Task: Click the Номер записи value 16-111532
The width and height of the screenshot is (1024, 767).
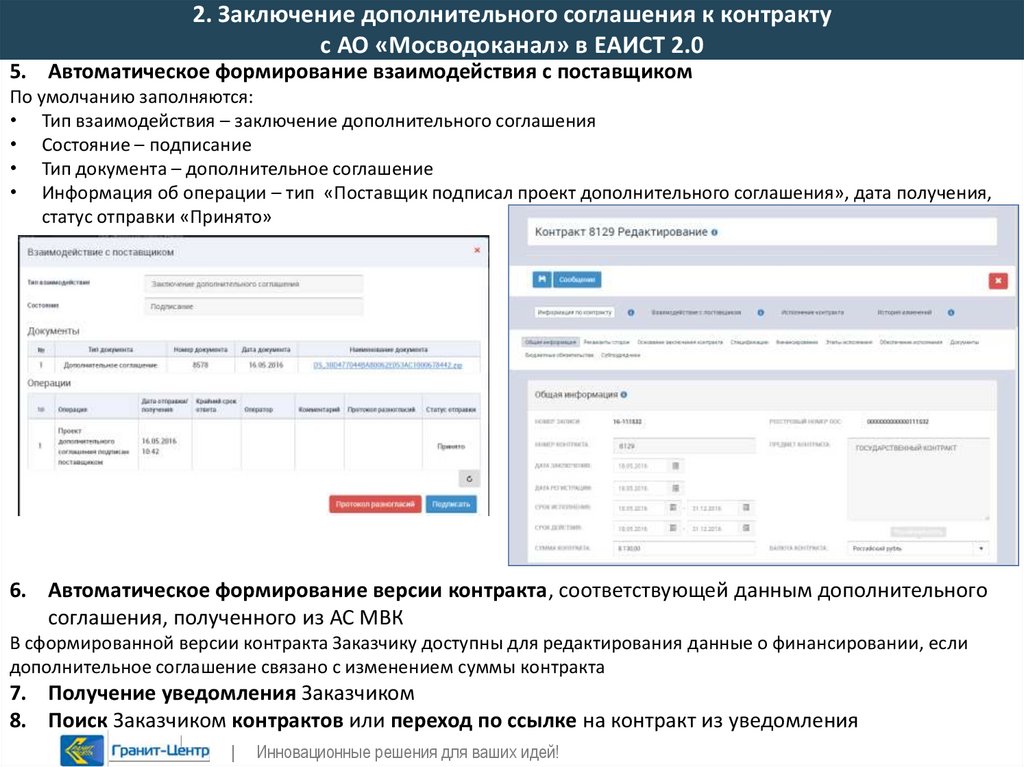Action: pos(628,422)
